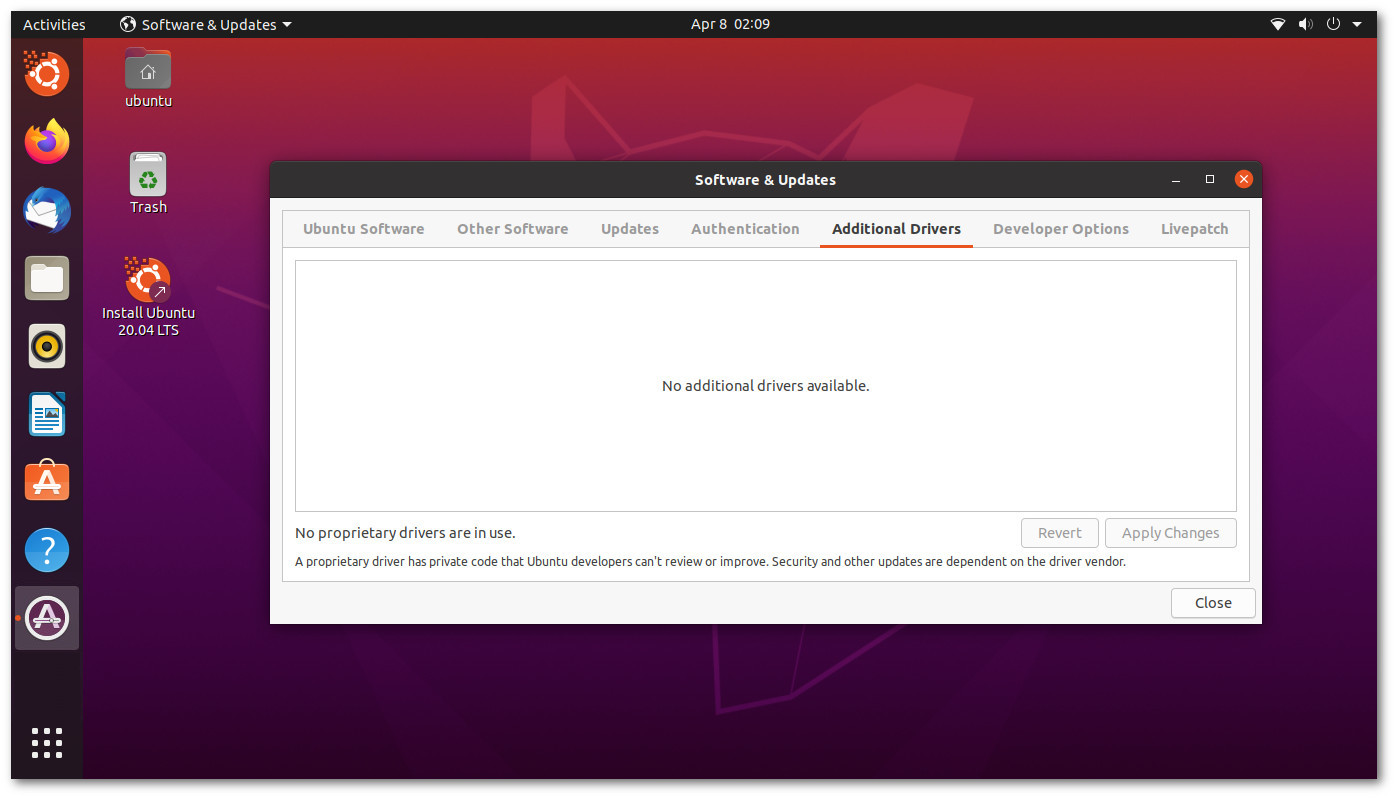Go to the Updates tab
The image size is (1396, 798).
click(629, 229)
